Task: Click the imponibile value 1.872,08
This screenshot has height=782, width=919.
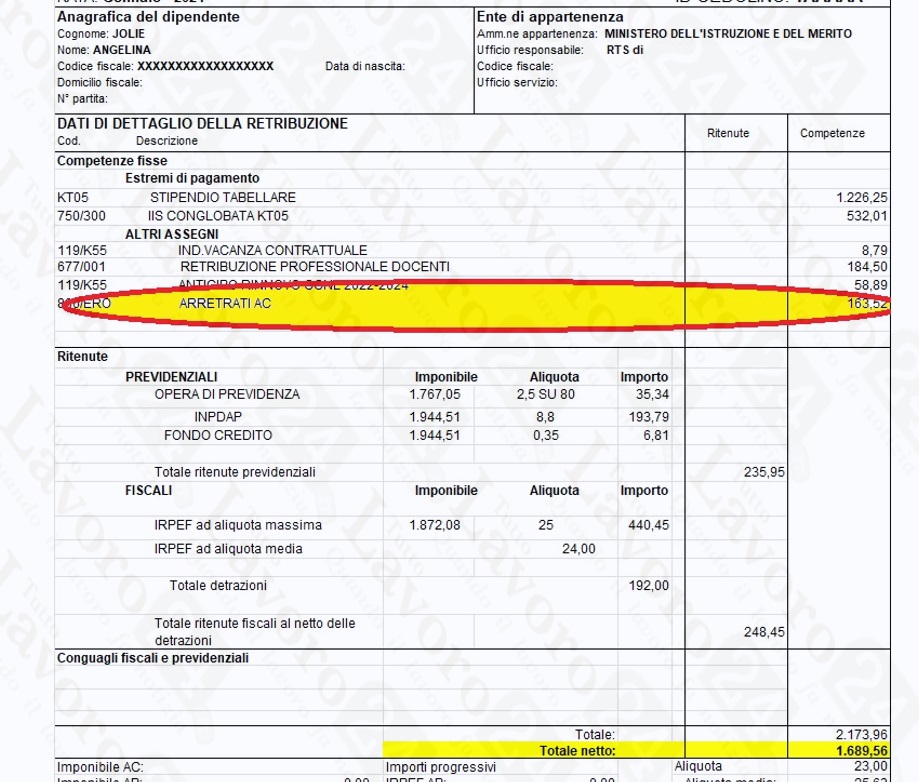Action: pos(435,525)
